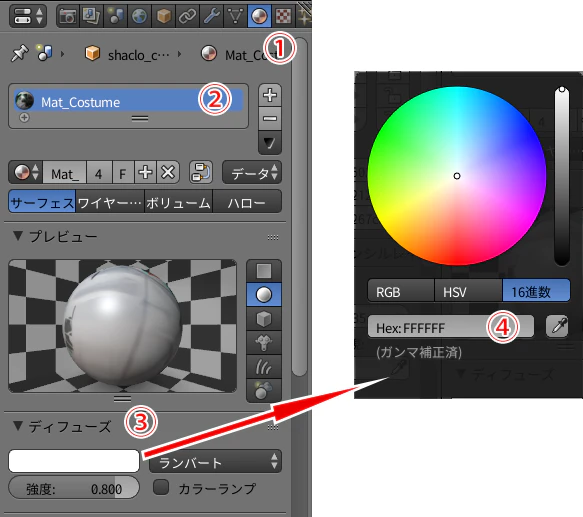Click the material user count 4
The image size is (583, 517).
99,173
